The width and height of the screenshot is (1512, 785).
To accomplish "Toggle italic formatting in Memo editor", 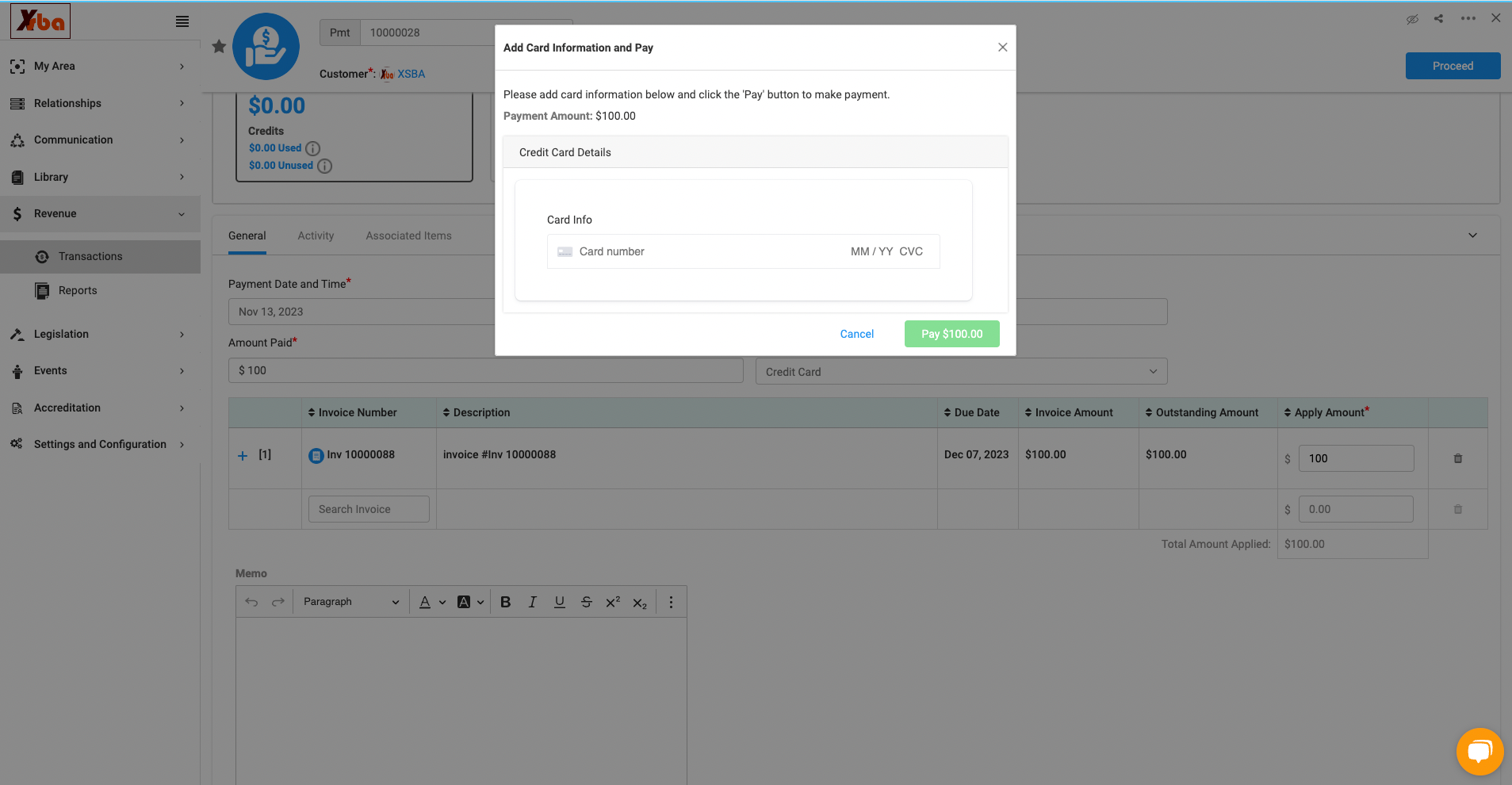I will 533,602.
